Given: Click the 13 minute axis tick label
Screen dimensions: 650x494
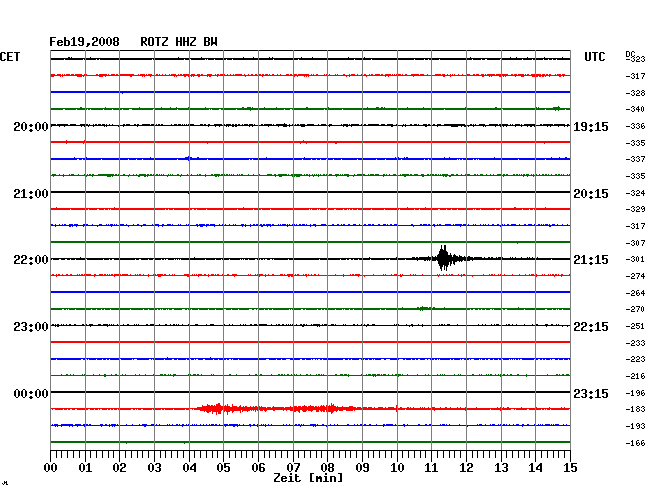Looking at the screenshot, I should 501,468.
